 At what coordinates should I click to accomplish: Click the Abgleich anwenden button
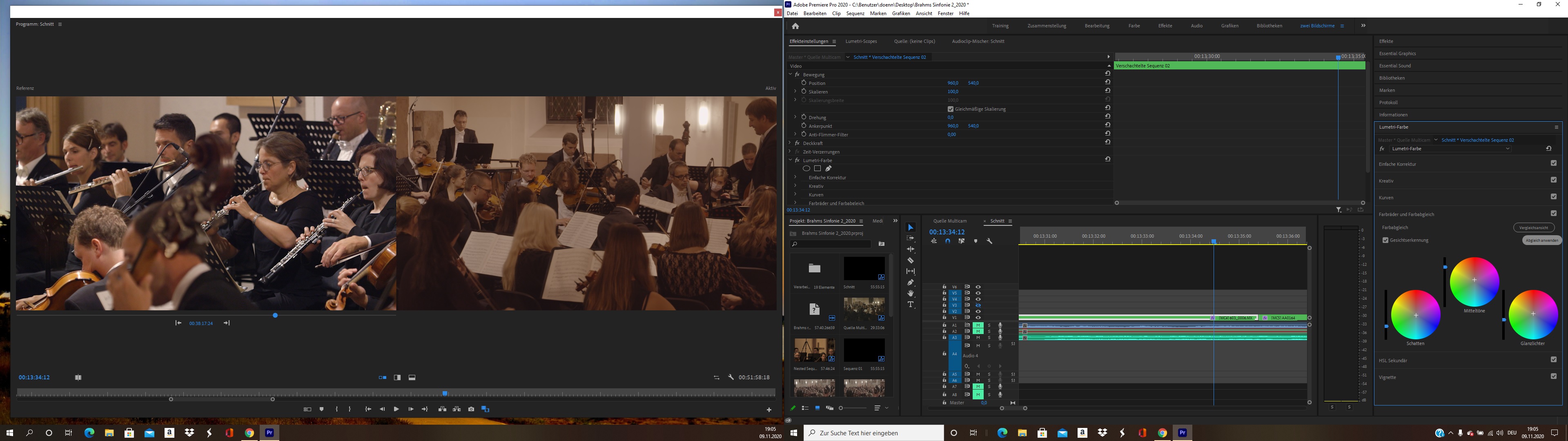(1542, 240)
